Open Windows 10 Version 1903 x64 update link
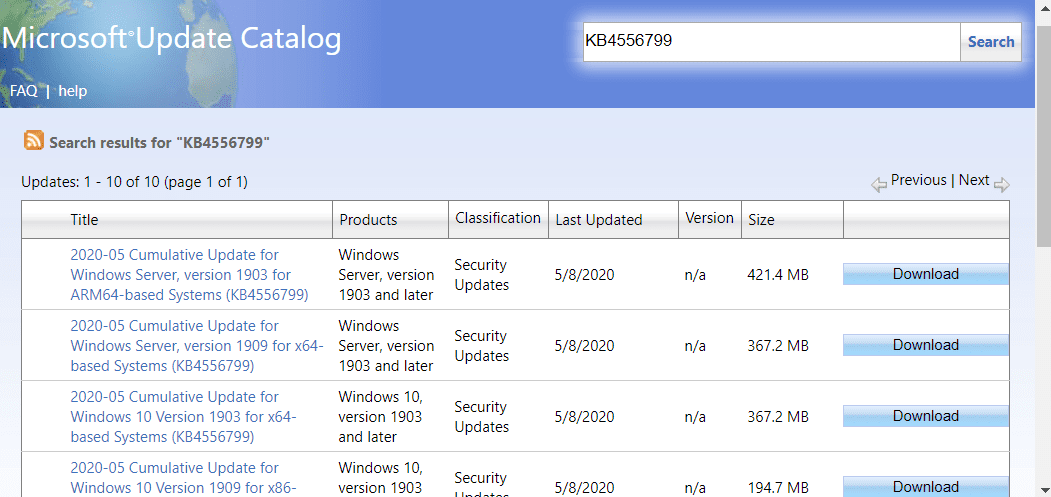This screenshot has height=497, width=1051. [183, 417]
